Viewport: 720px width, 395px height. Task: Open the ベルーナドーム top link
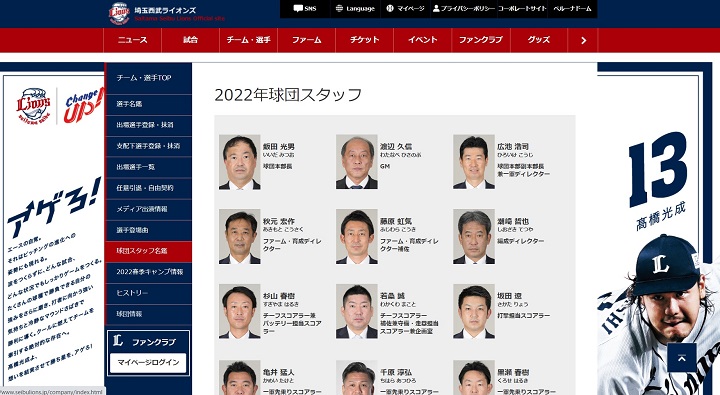coord(572,9)
